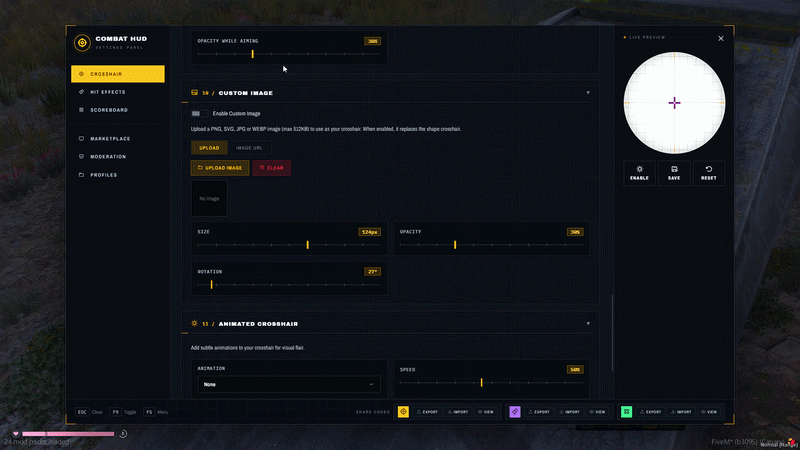Viewport: 800px width, 450px height.
Task: Click the Animated Crosshair sun icon
Action: pyautogui.click(x=194, y=323)
